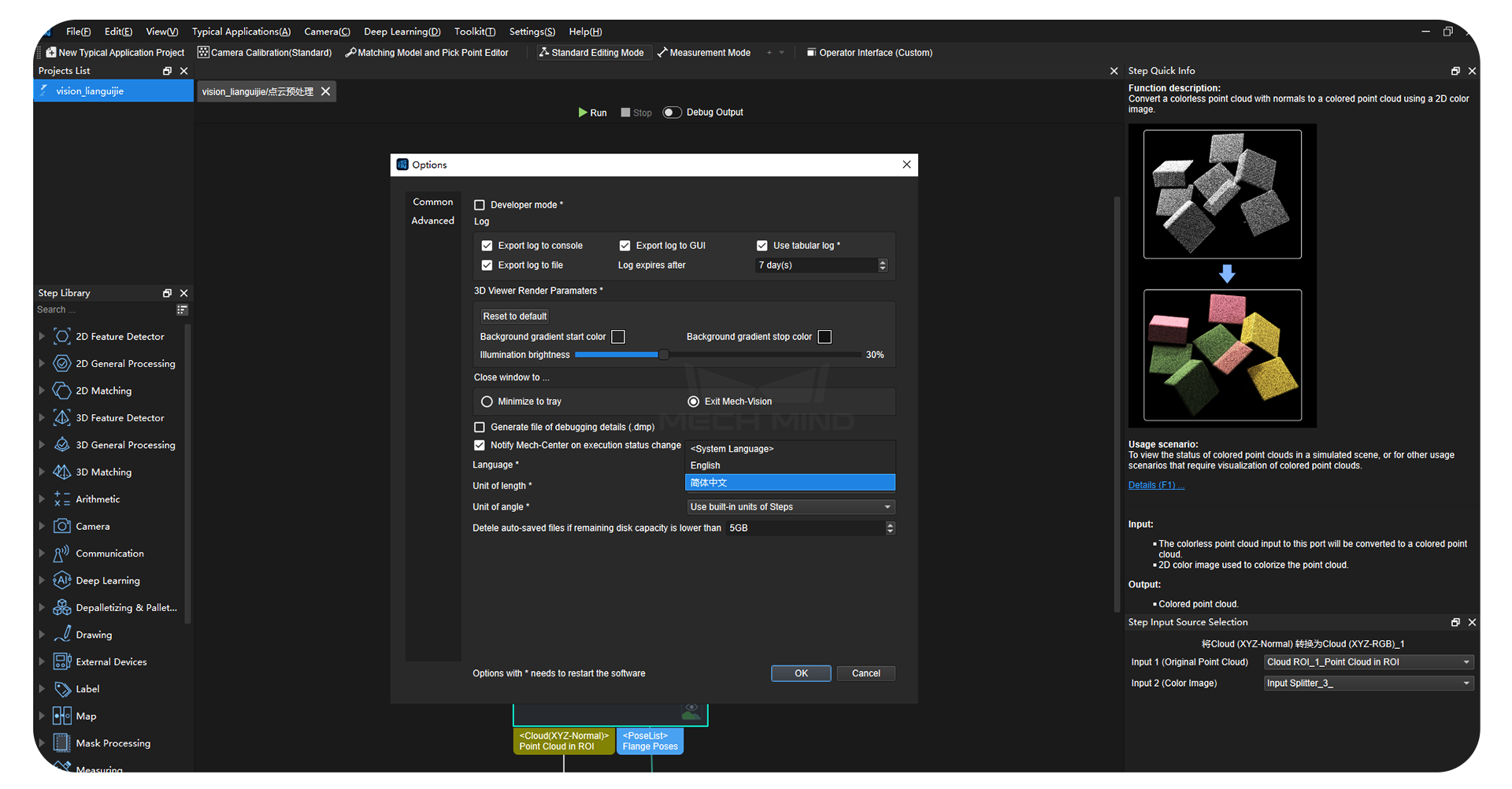Switch to the Advanced options tab
This screenshot has height=789, width=1512.
coord(432,220)
